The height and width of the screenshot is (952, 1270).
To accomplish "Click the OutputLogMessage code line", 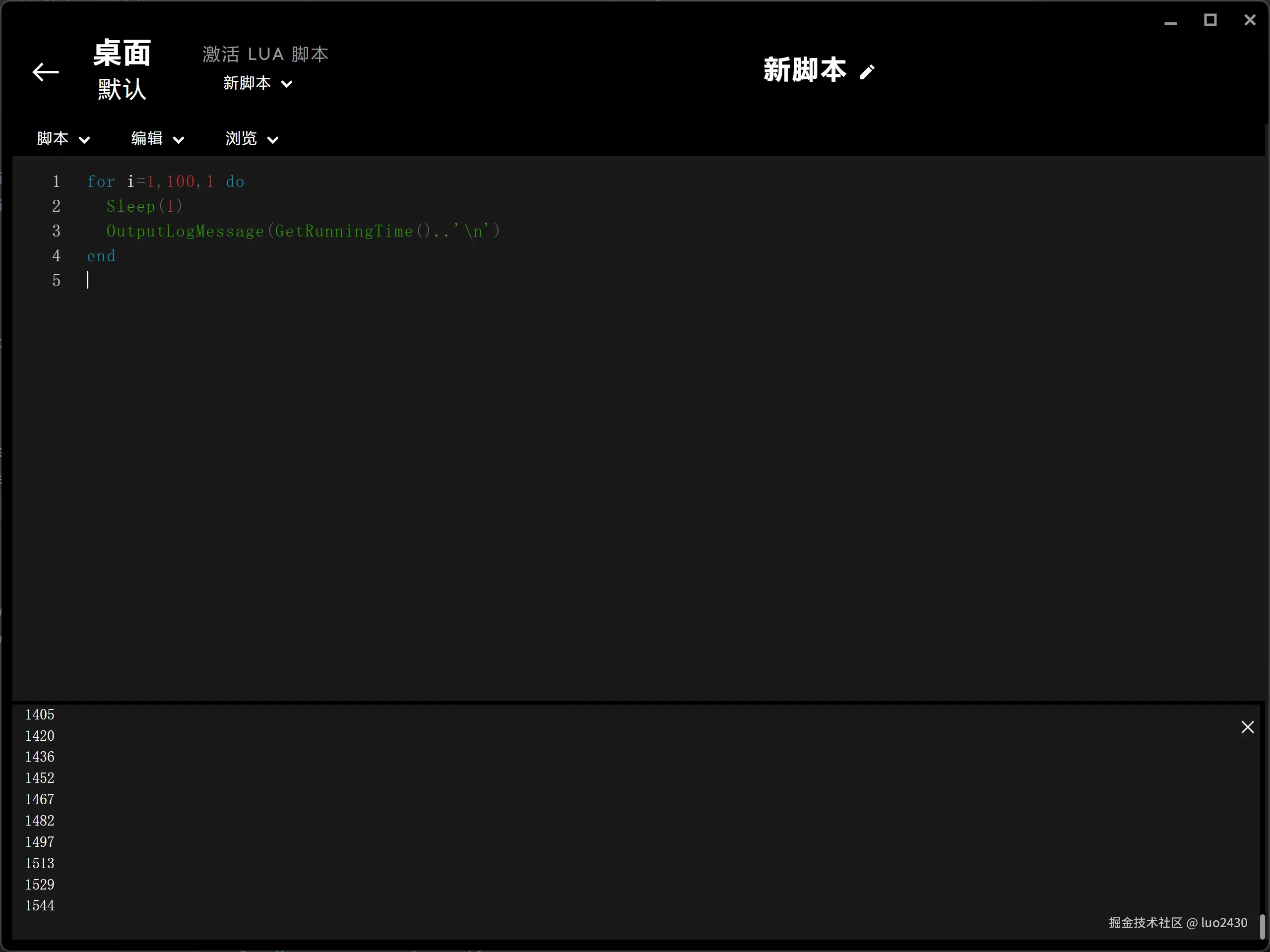I will point(303,231).
